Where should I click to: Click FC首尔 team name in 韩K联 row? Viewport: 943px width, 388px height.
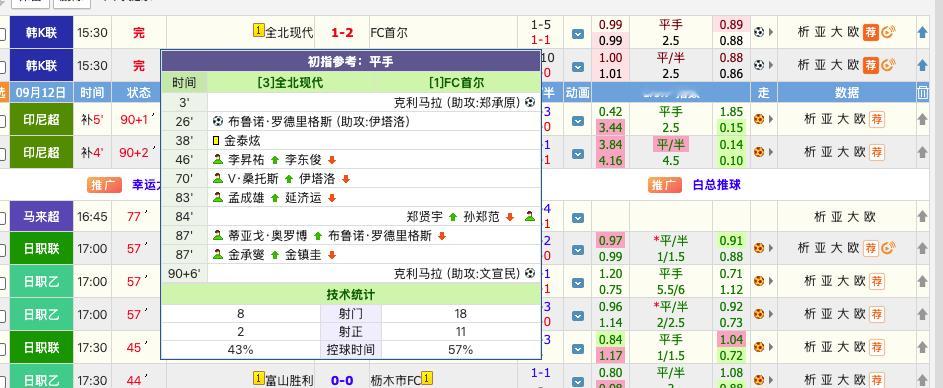389,32
